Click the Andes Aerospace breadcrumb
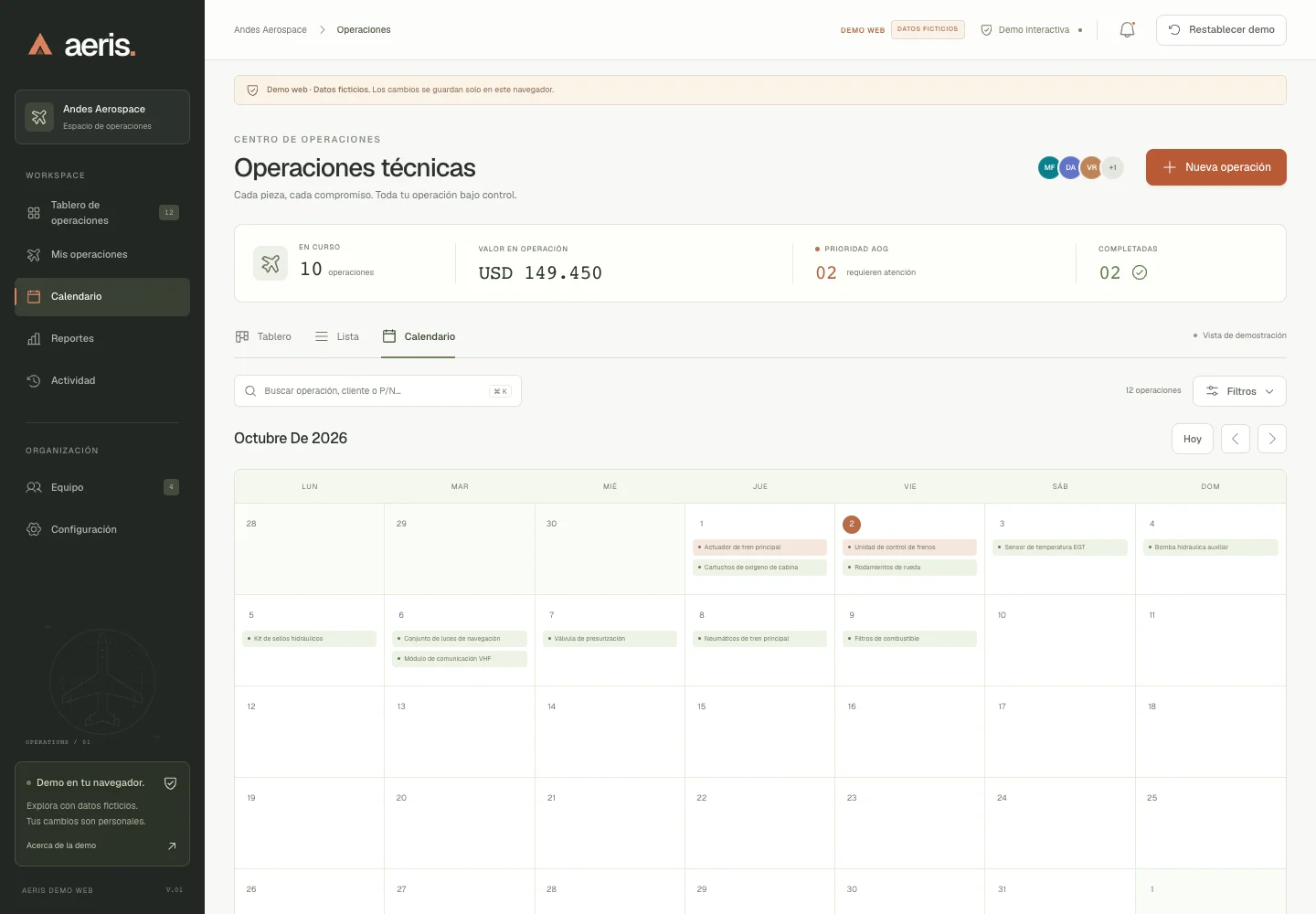 pyautogui.click(x=271, y=30)
